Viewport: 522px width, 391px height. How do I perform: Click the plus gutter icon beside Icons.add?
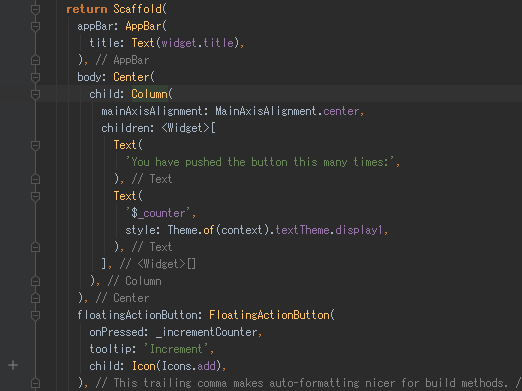tap(13, 365)
